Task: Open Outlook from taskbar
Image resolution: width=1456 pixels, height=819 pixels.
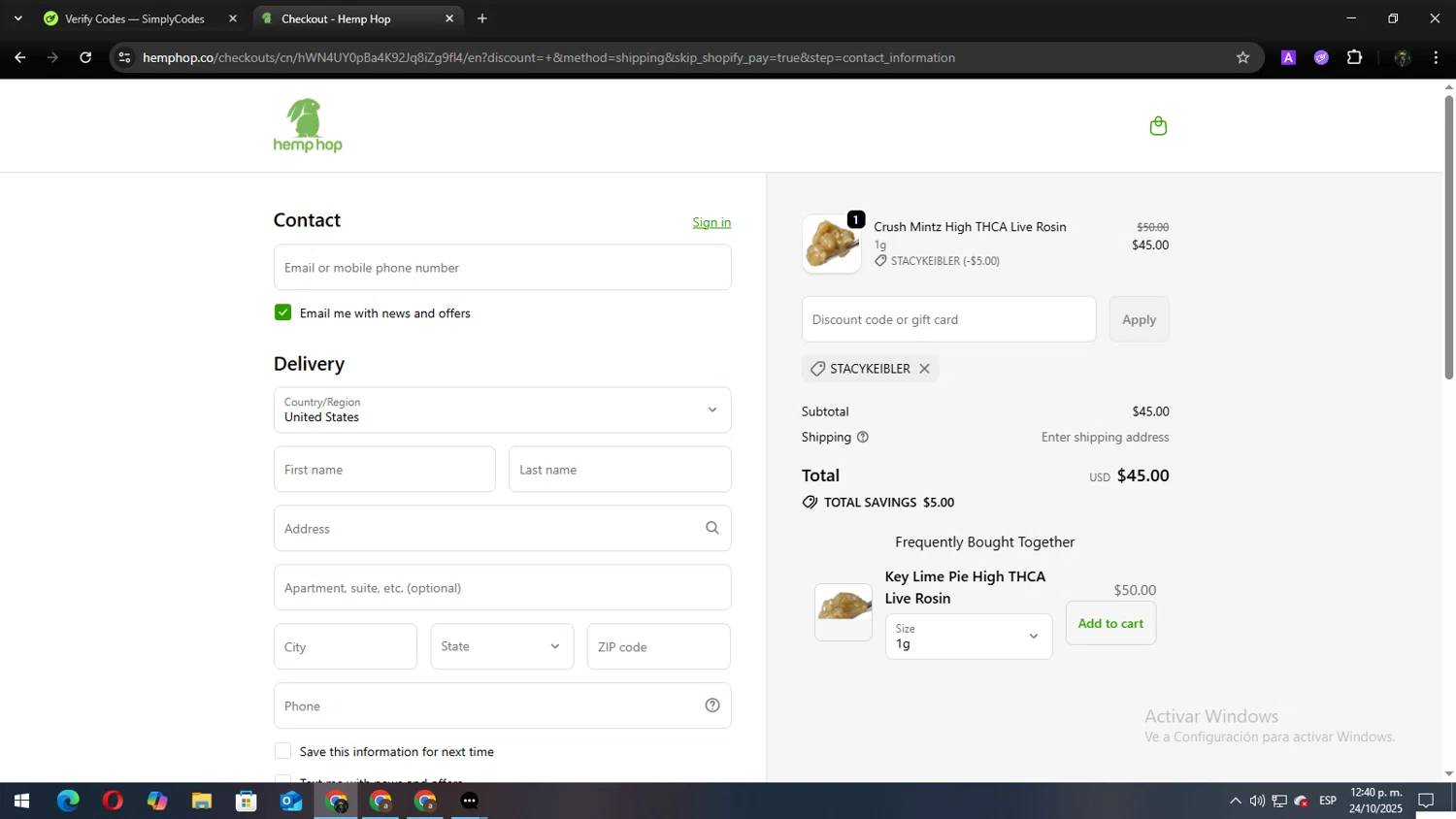Action: pyautogui.click(x=291, y=801)
